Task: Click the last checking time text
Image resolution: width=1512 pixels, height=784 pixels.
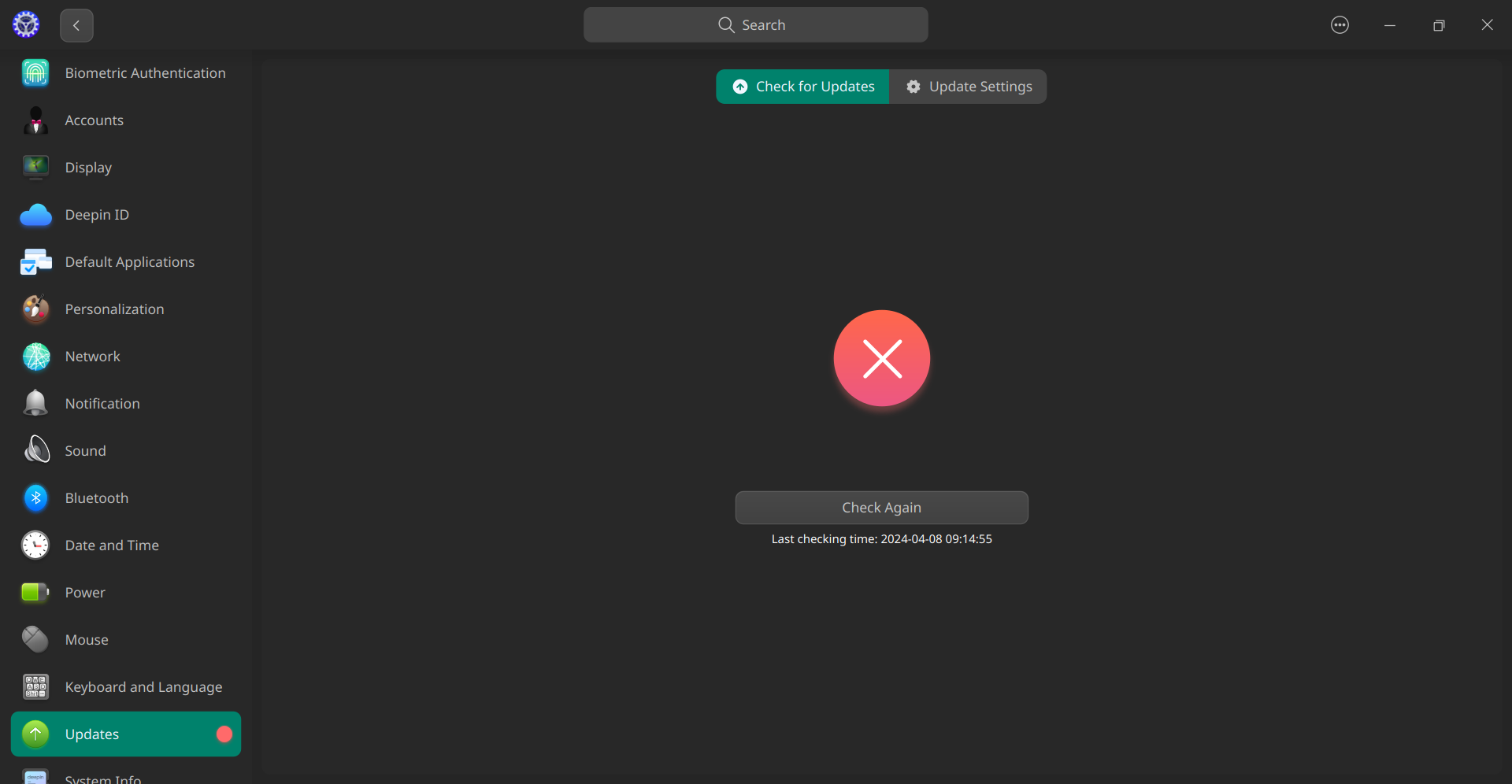Action: coord(881,539)
